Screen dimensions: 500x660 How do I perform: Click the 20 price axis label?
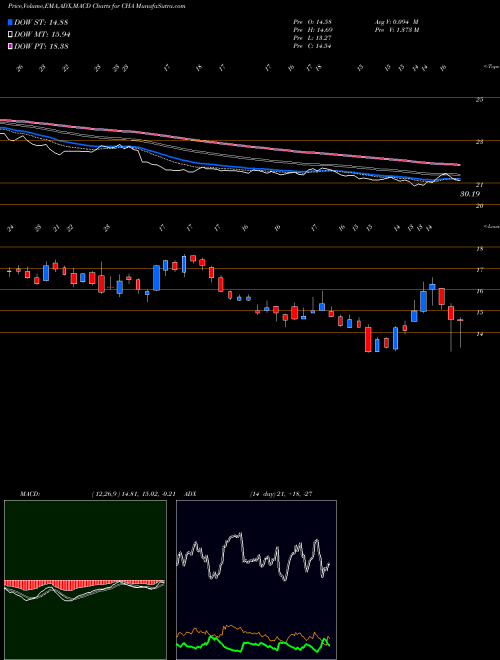(479, 206)
